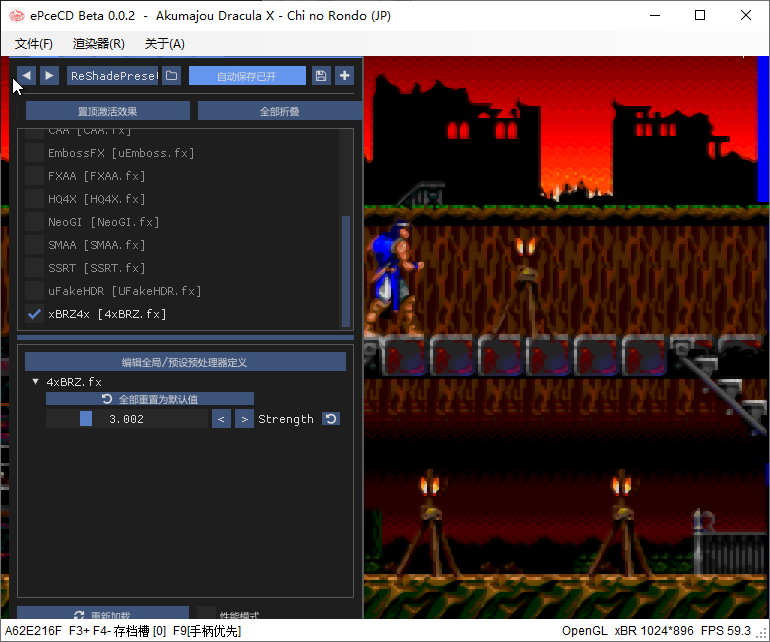Close the ePceCD window
This screenshot has width=770, height=642.
745,15
